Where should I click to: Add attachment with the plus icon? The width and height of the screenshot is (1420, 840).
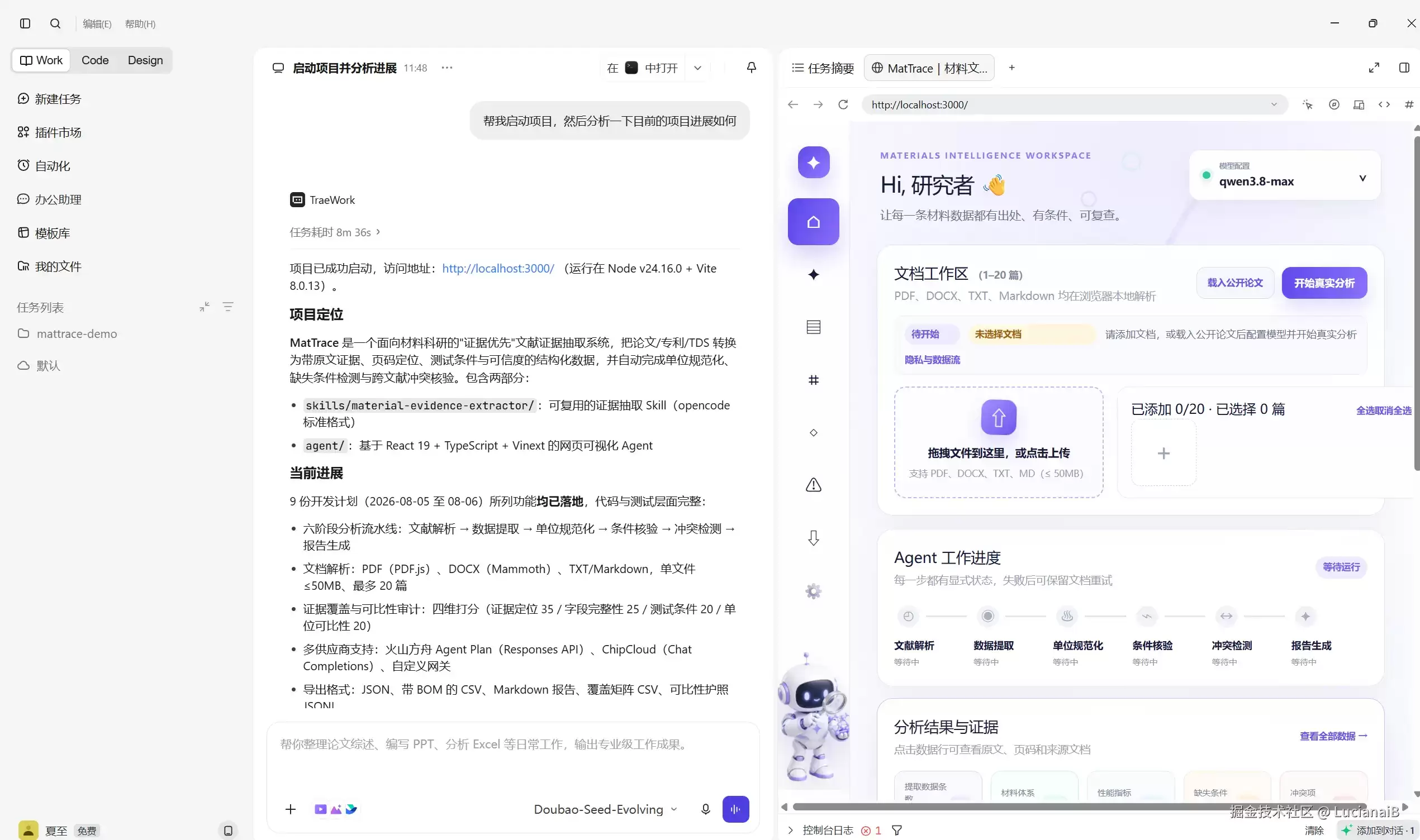tap(291, 809)
